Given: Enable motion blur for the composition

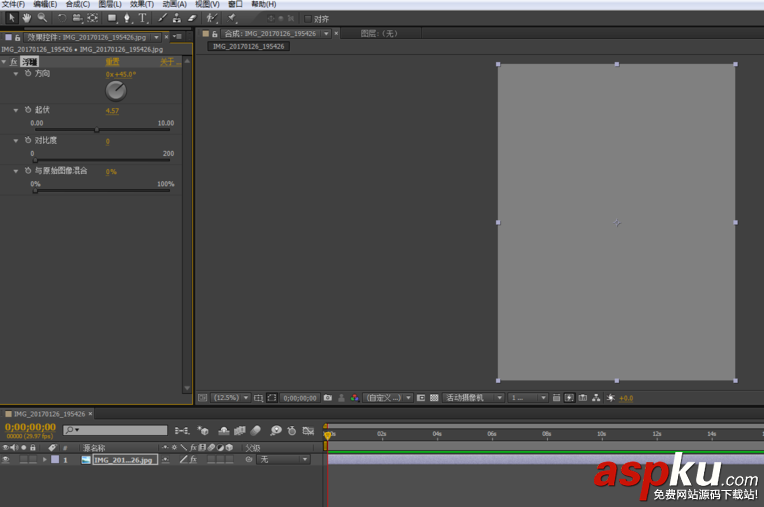Looking at the screenshot, I should coord(256,431).
